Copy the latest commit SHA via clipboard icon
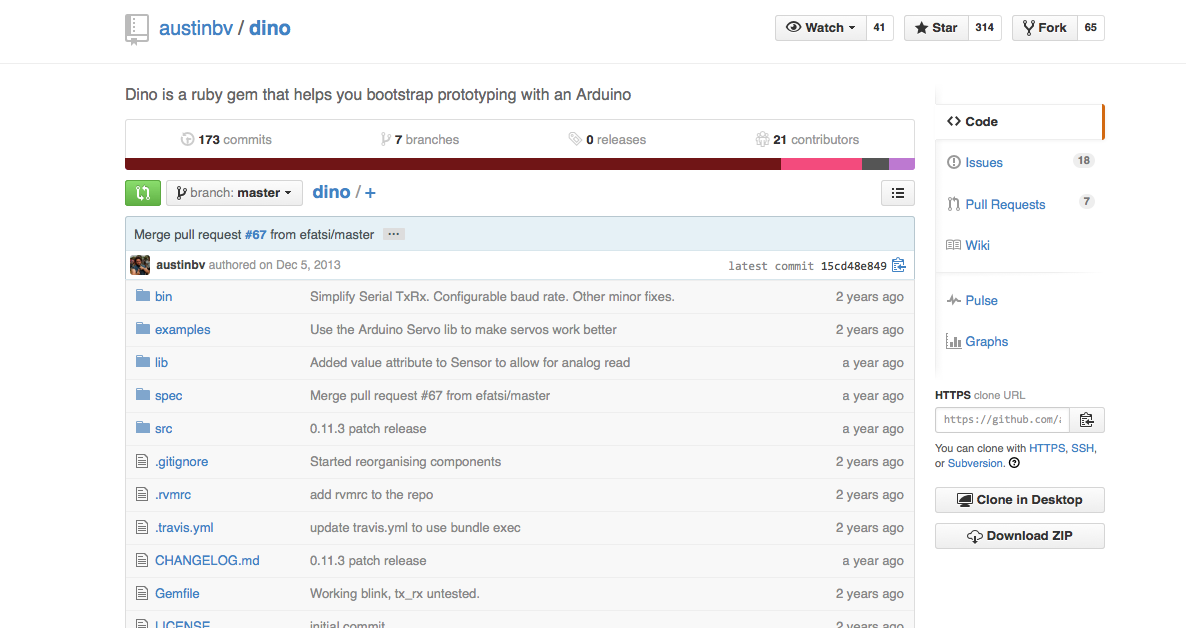Viewport: 1186px width, 628px height. click(899, 265)
